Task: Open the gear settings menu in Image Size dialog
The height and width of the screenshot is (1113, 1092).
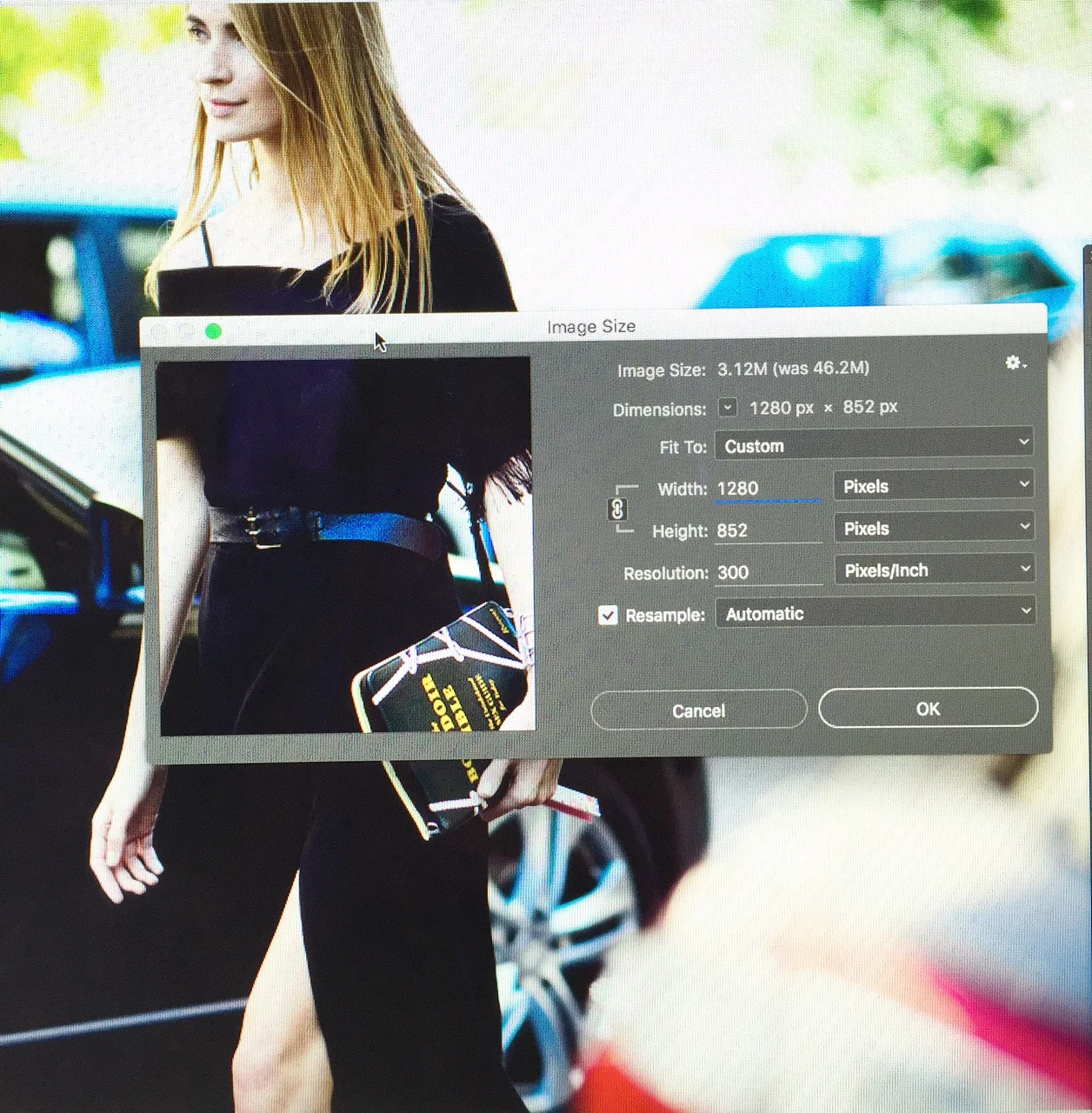Action: pos(1015,363)
